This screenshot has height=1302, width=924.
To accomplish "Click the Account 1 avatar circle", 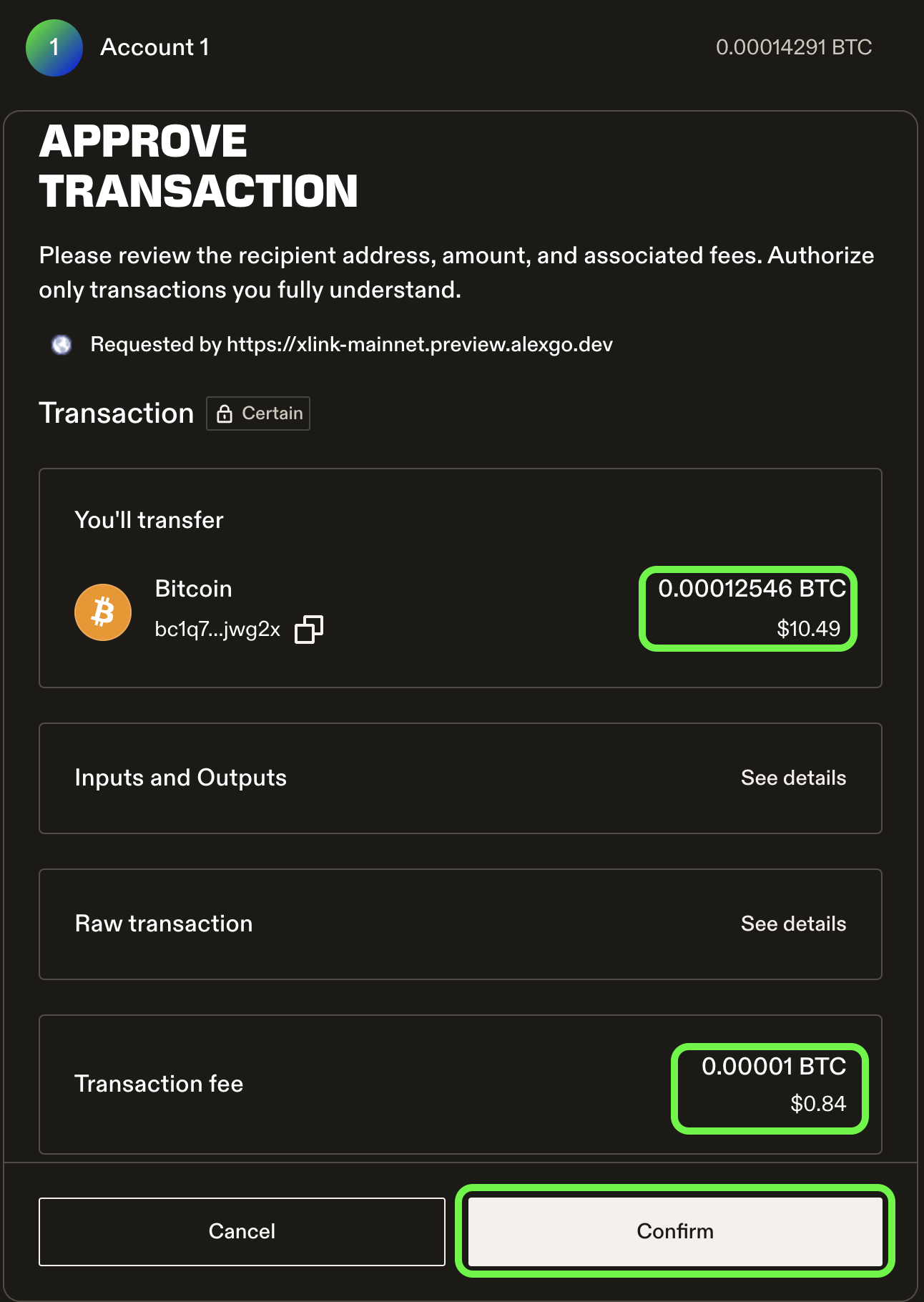I will point(54,48).
